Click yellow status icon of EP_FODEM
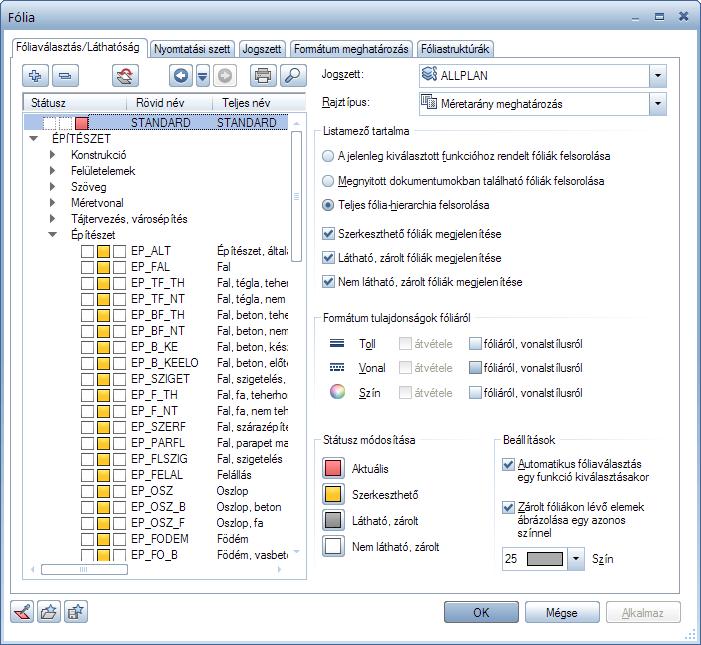The image size is (701, 645). 103,539
